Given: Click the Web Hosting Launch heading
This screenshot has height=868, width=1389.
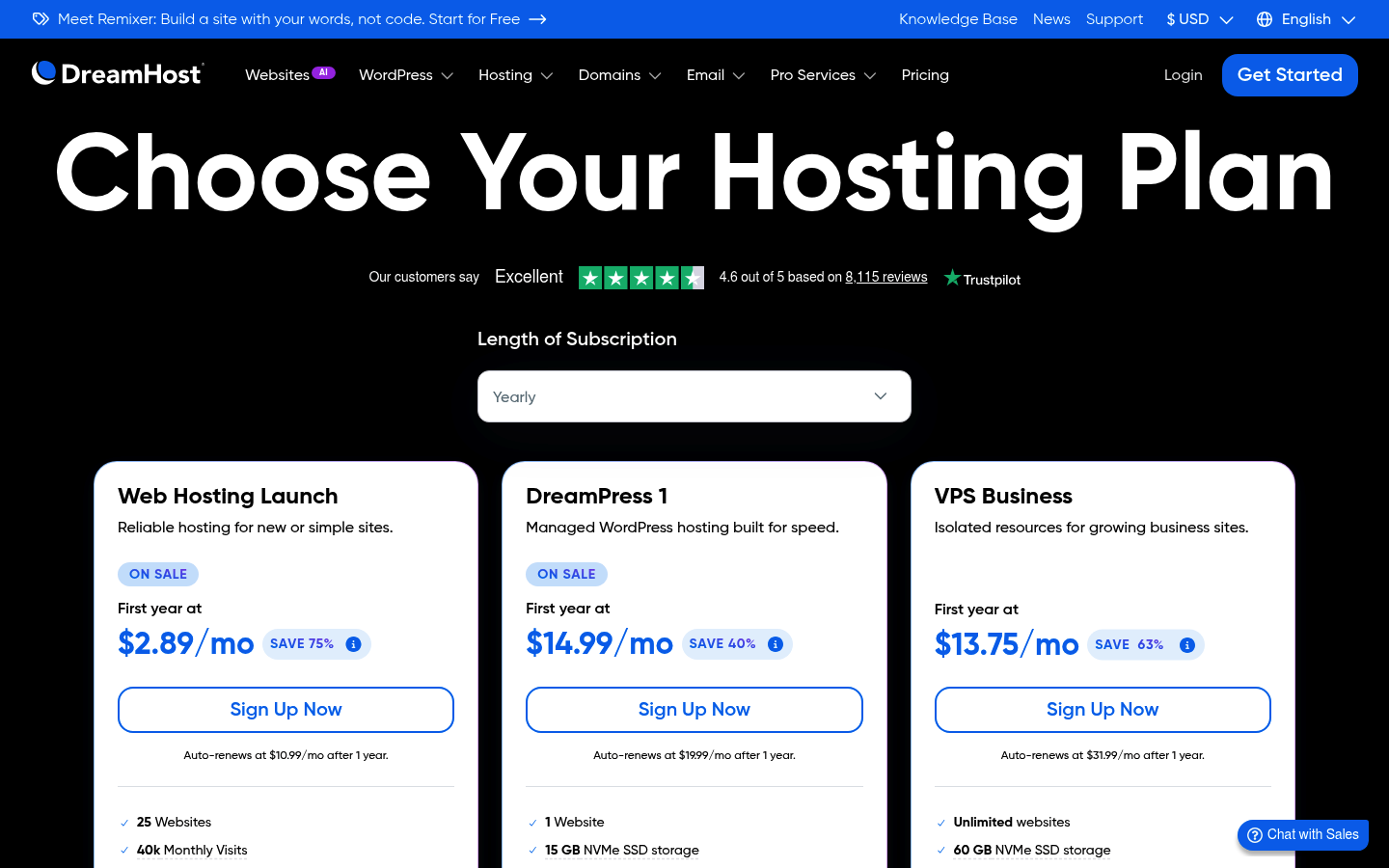Looking at the screenshot, I should pyautogui.click(x=228, y=496).
